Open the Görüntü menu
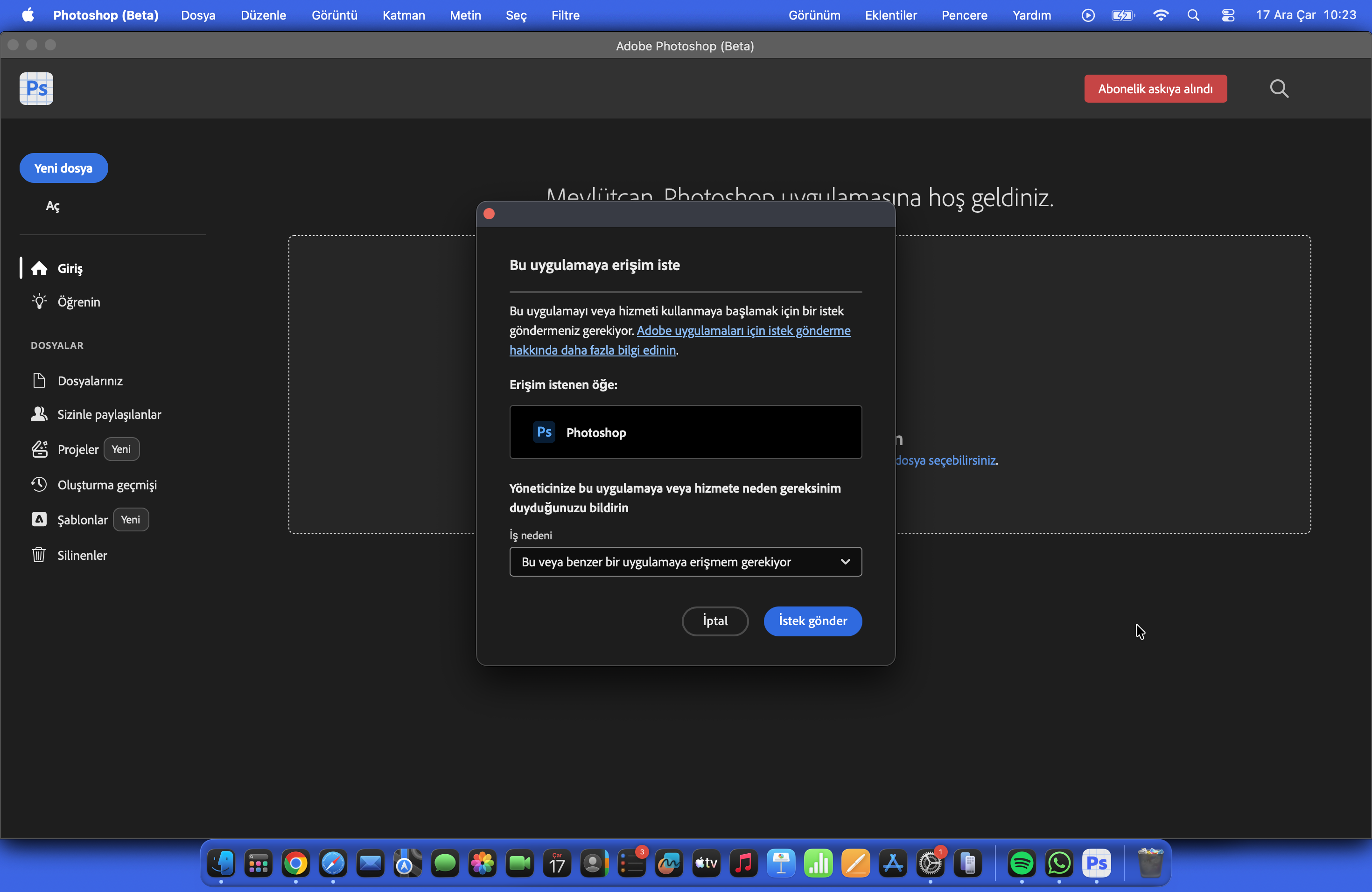This screenshot has width=1372, height=892. [x=334, y=15]
